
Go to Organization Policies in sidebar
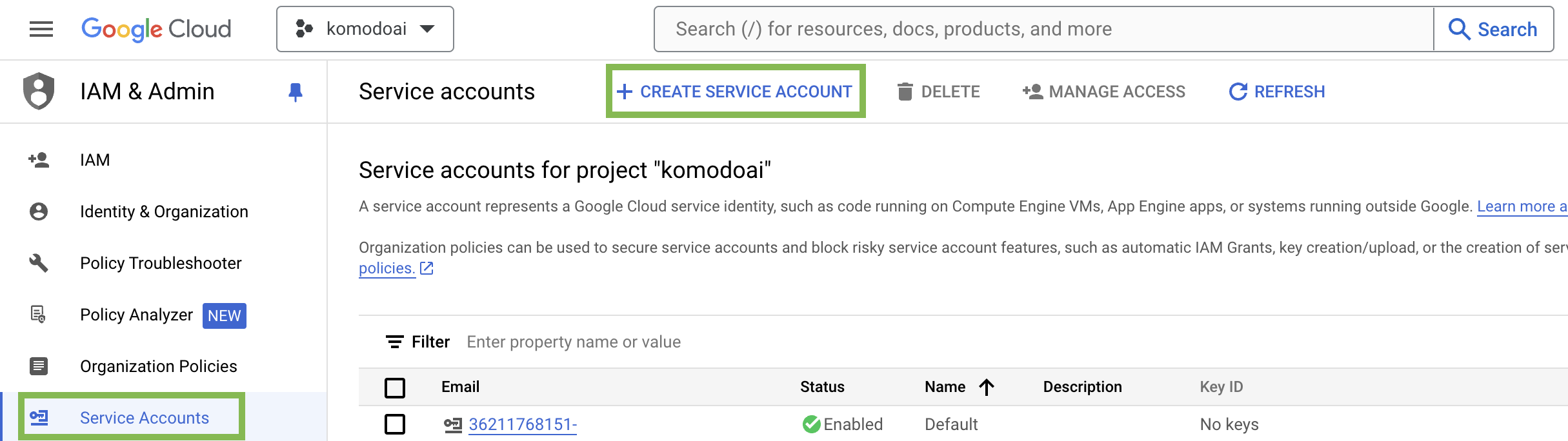coord(158,366)
